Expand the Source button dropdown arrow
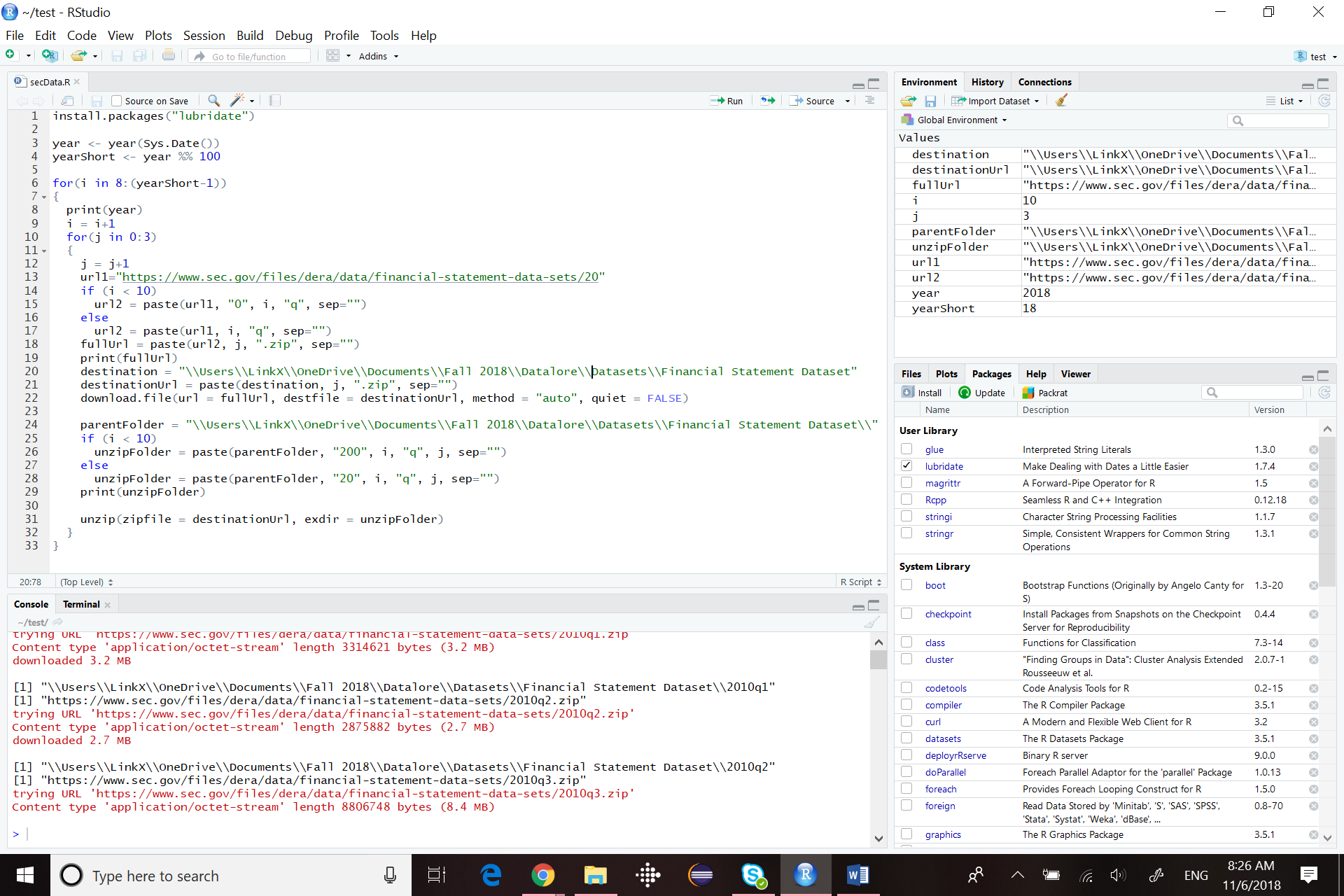This screenshot has width=1344, height=896. (848, 101)
